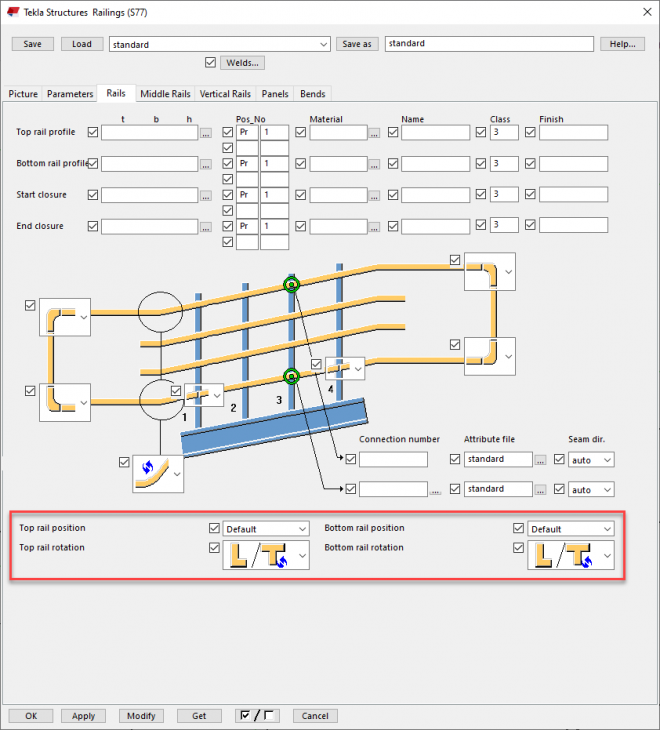Browse End closure profile with ellipsis button
This screenshot has height=730, width=660.
coord(206,227)
